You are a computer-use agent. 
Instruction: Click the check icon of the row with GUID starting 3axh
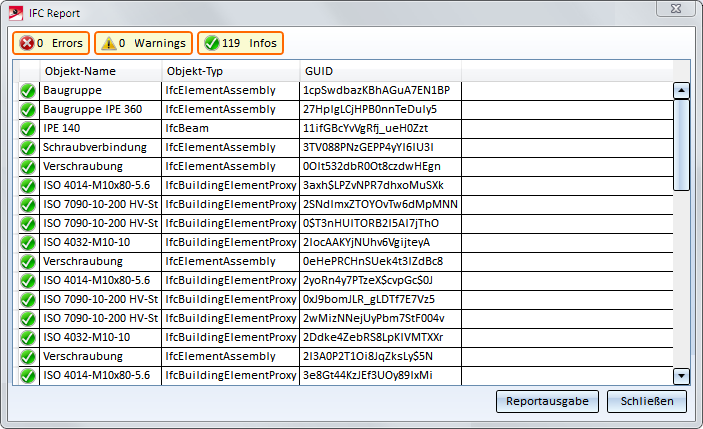tap(28, 186)
